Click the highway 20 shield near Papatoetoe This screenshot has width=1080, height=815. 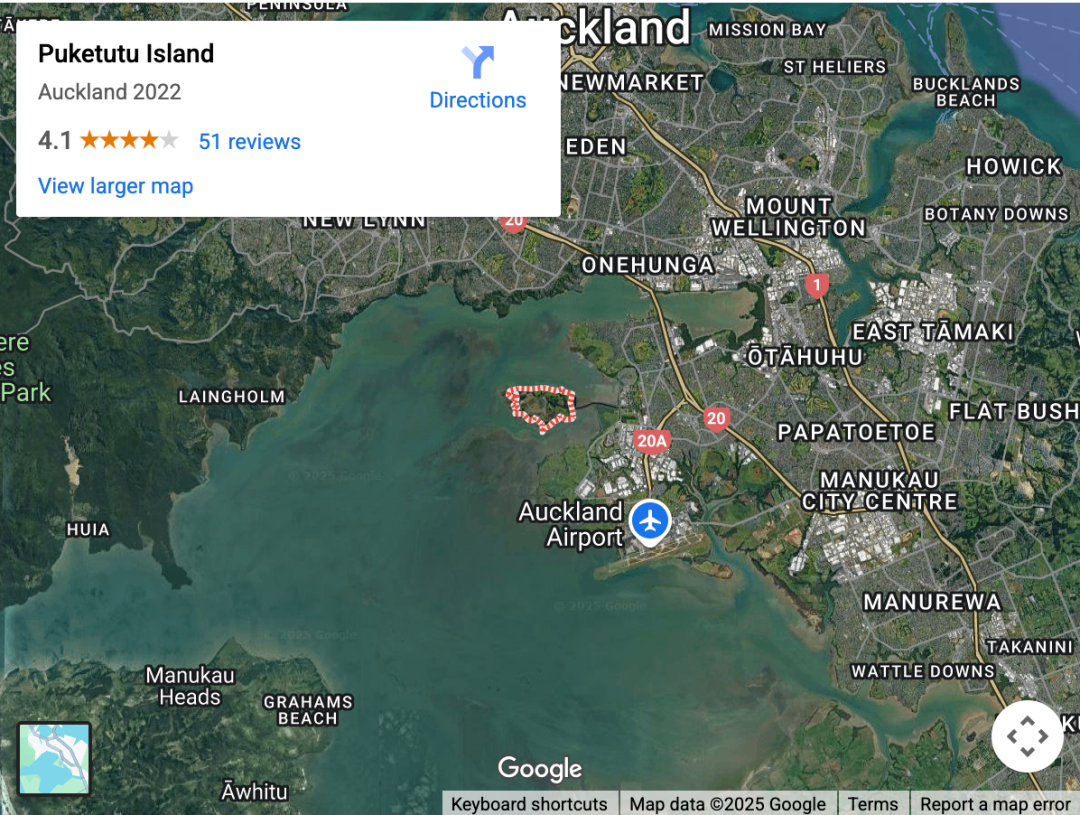(x=716, y=419)
